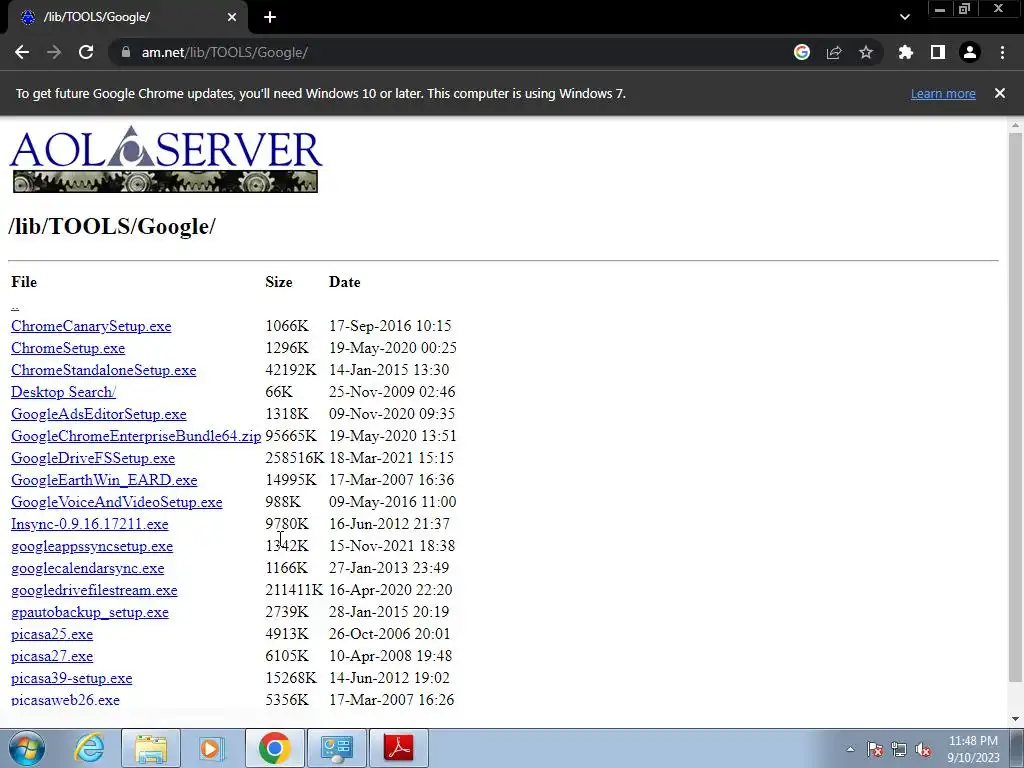
Task: Download gpautobackup_setup.exe
Action: coord(90,613)
